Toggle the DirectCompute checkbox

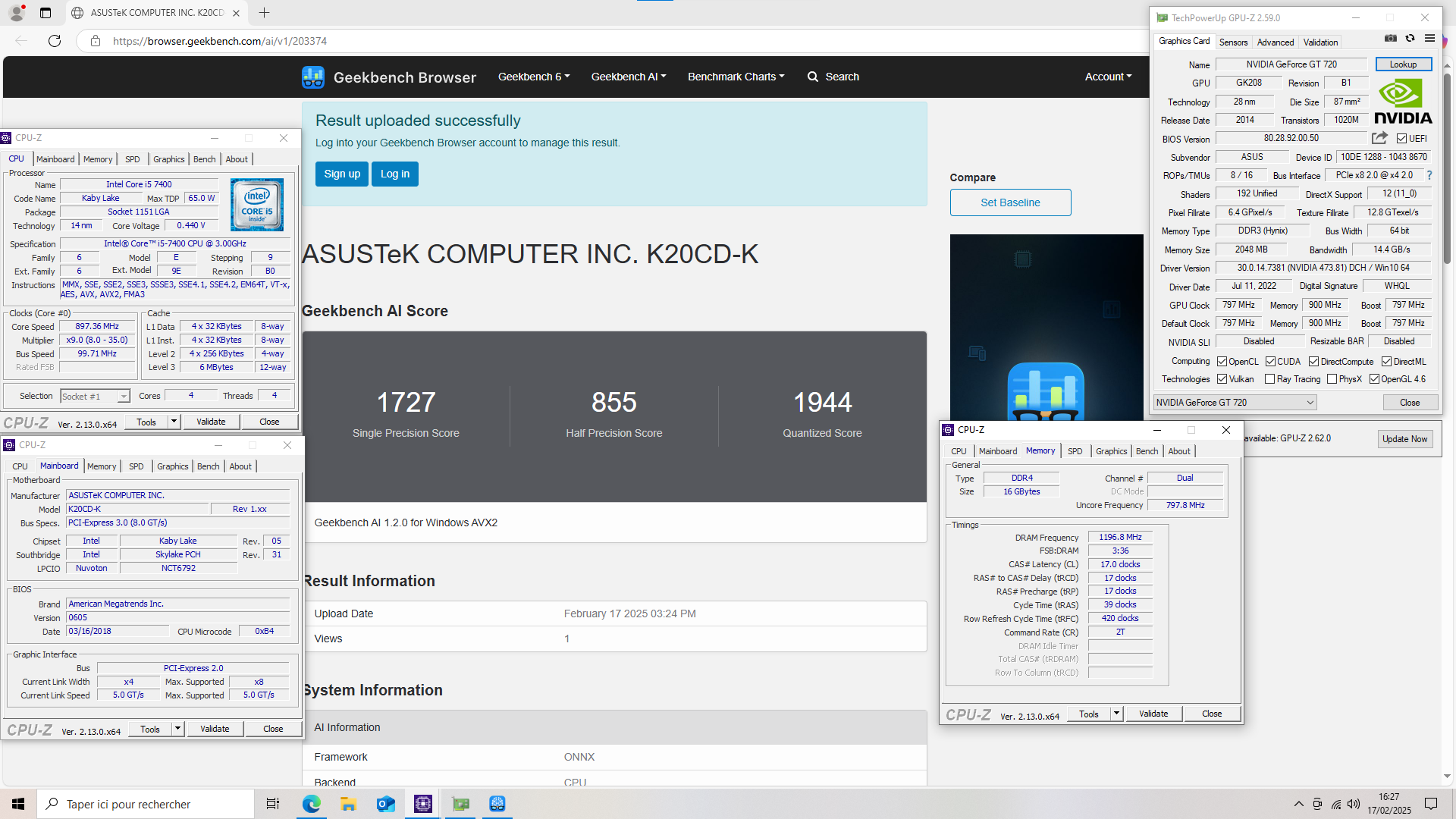(1313, 362)
